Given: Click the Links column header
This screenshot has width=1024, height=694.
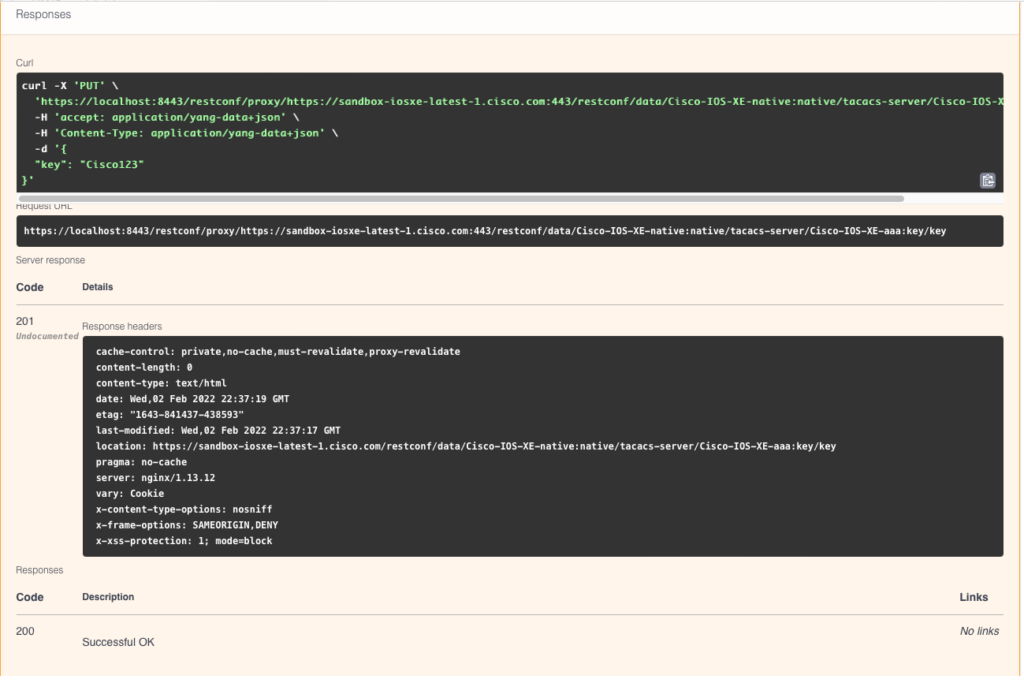Looking at the screenshot, I should coord(973,597).
